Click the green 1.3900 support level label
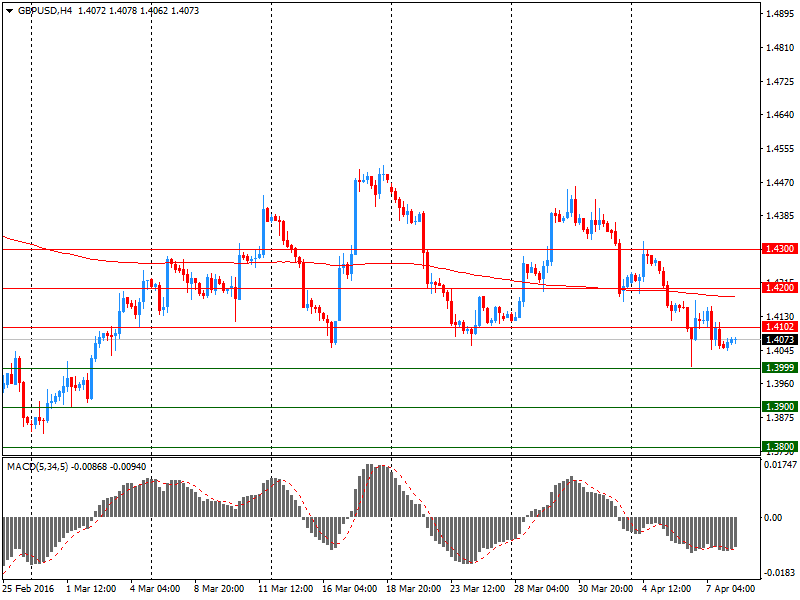The height and width of the screenshot is (600, 800). point(780,407)
